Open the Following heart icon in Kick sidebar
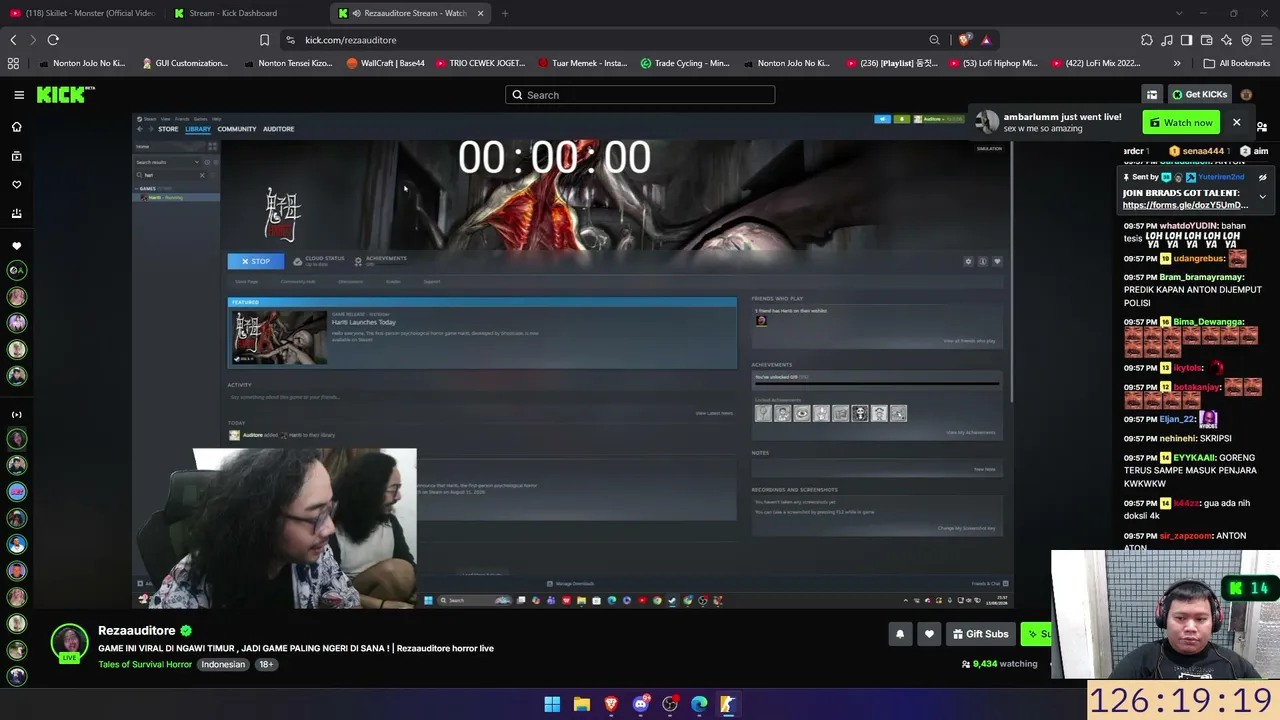This screenshot has height=720, width=1280. coord(16,185)
